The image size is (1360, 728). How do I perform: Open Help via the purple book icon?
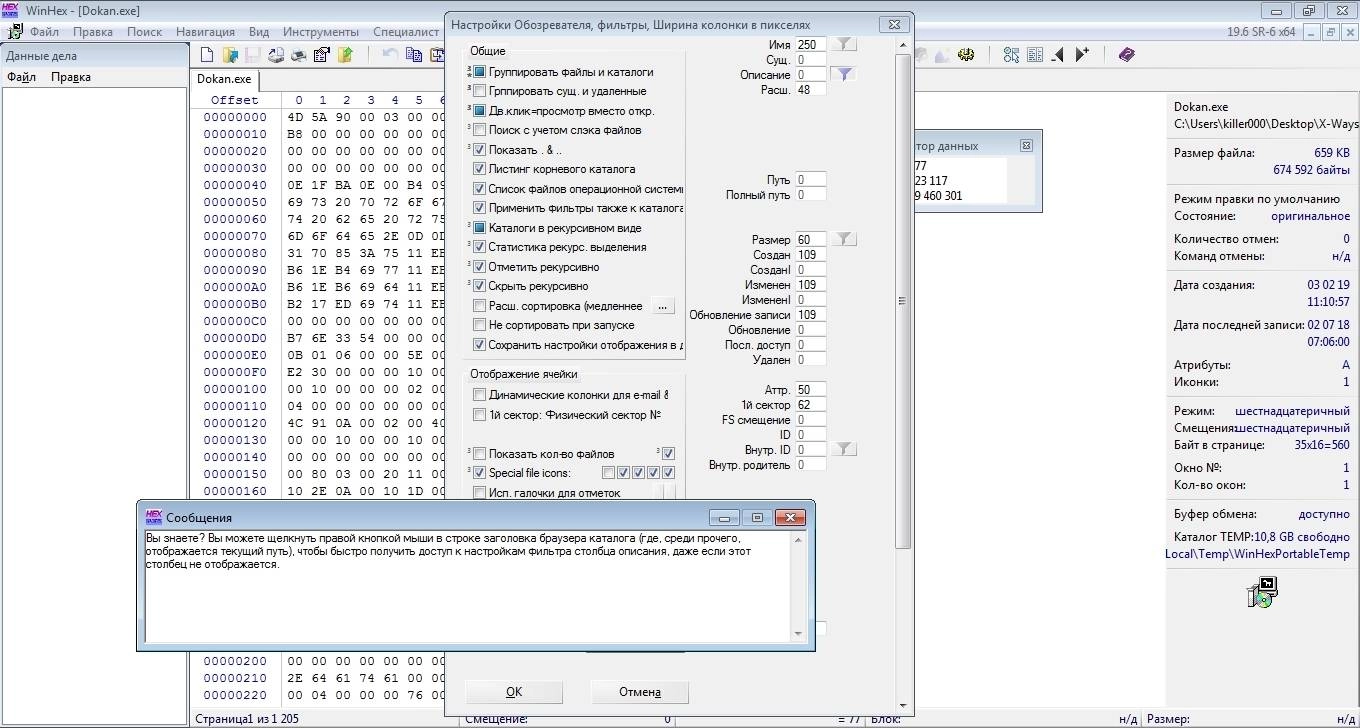pos(1127,55)
